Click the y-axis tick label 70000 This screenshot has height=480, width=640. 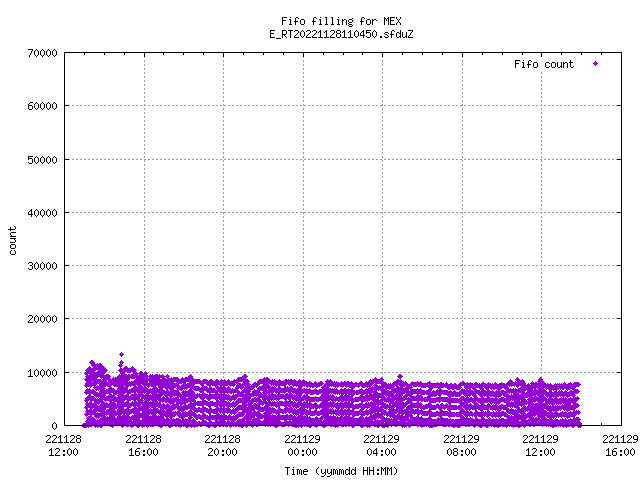tap(42, 53)
